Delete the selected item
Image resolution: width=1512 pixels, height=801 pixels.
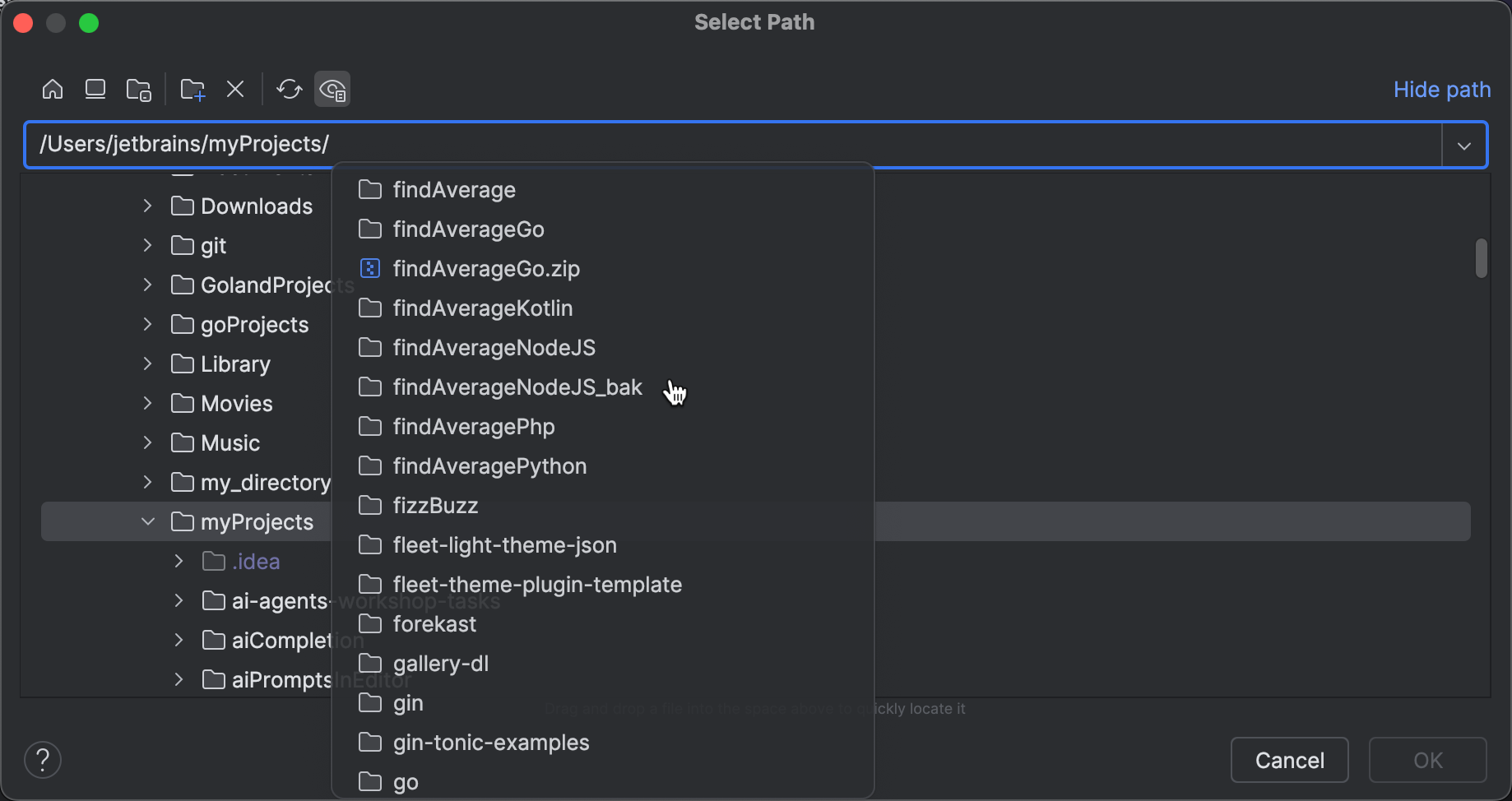236,89
